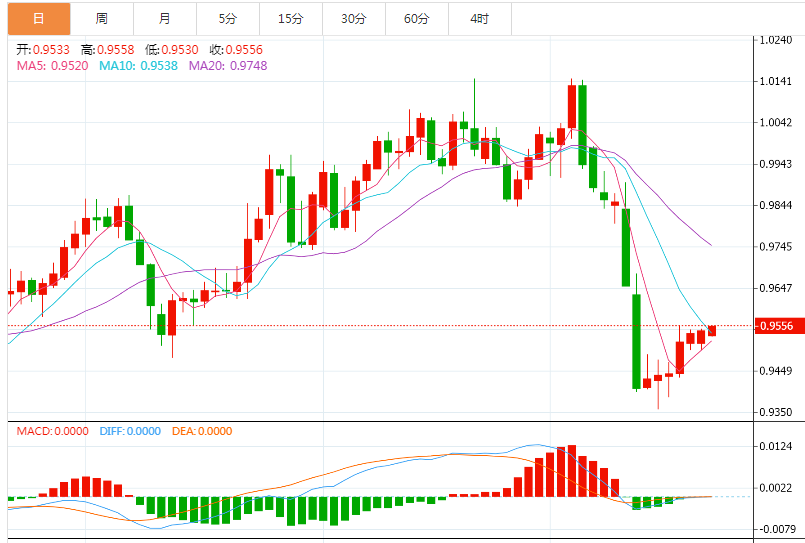Click the opening price value 0.9533
The image size is (805, 543).
point(51,50)
